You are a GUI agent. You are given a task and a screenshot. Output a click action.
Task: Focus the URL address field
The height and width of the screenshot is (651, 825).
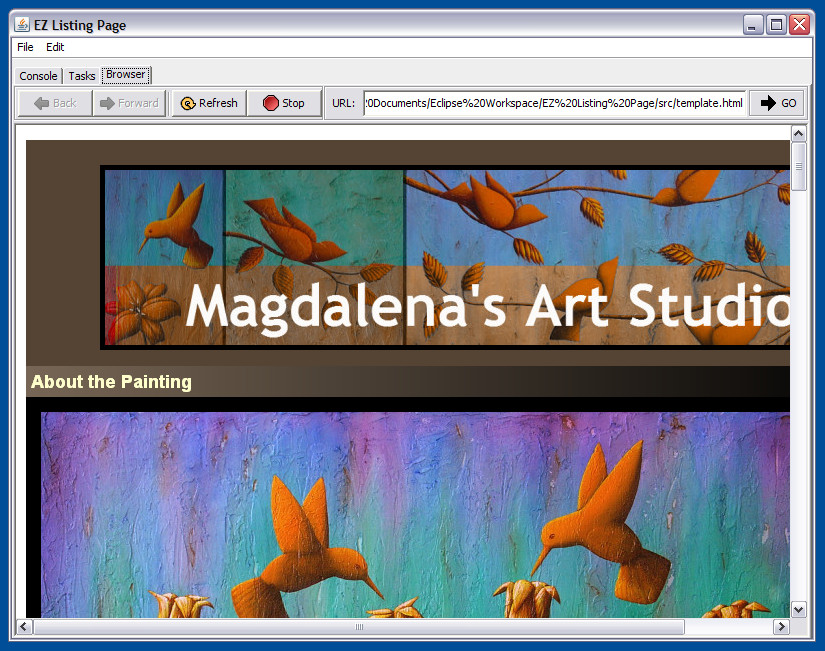tap(554, 103)
